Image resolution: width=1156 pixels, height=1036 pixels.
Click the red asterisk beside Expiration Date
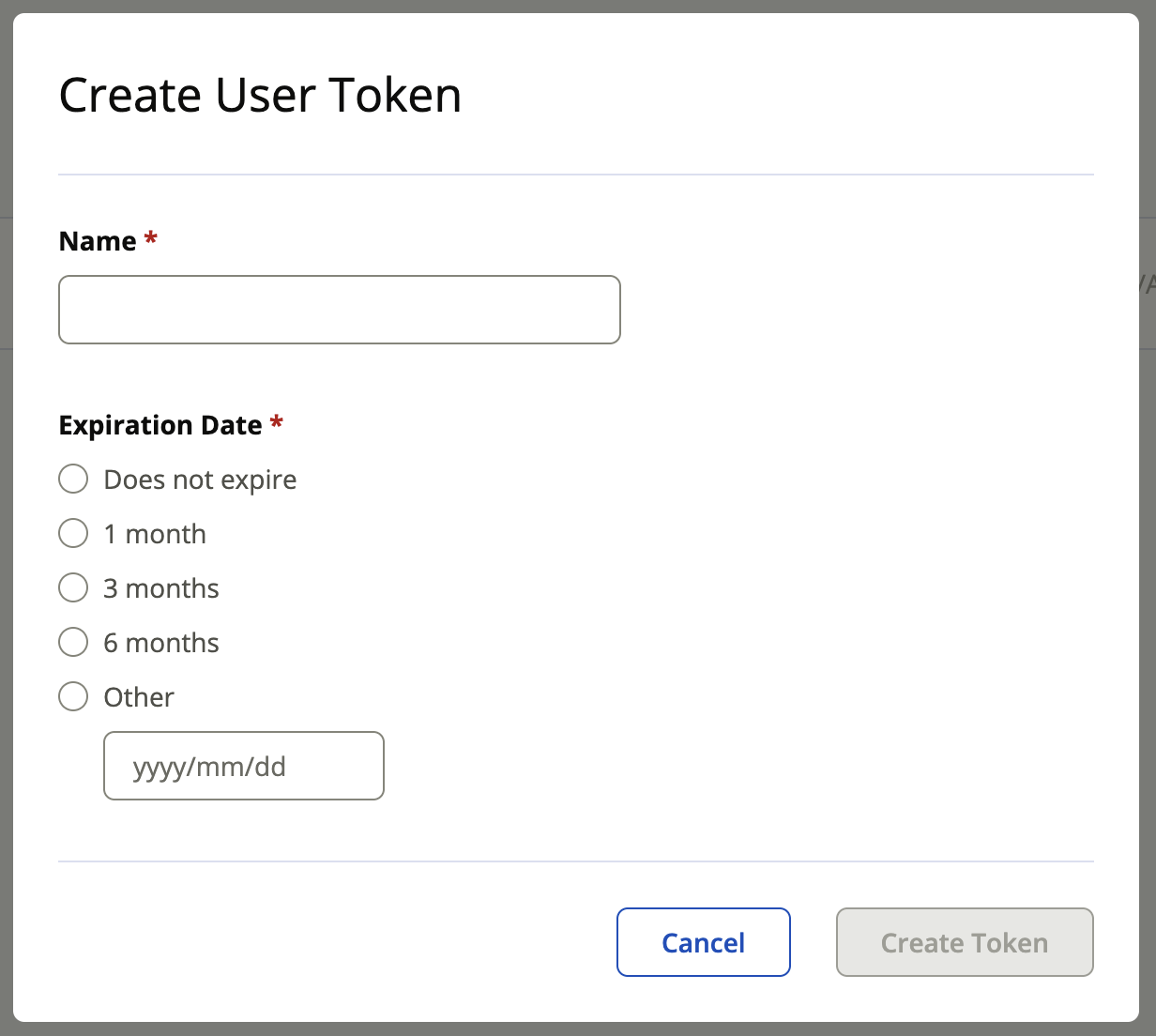click(276, 423)
